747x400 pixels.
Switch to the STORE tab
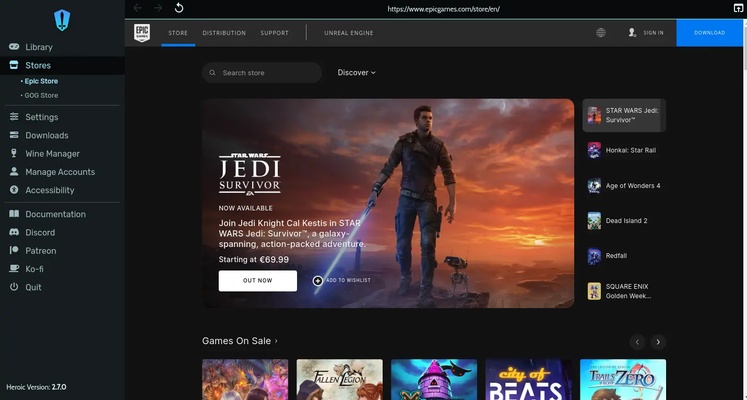[x=178, y=33]
